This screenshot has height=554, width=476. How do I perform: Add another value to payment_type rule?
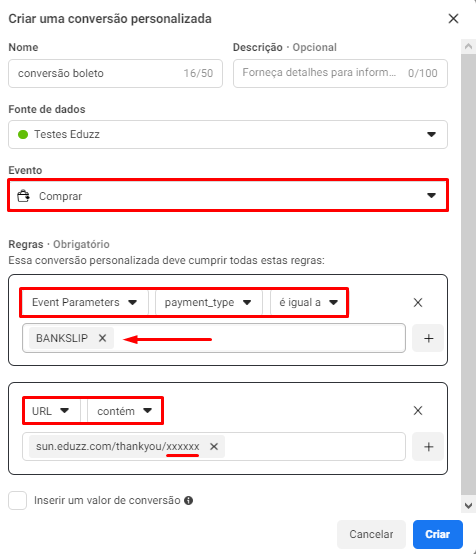tap(428, 338)
